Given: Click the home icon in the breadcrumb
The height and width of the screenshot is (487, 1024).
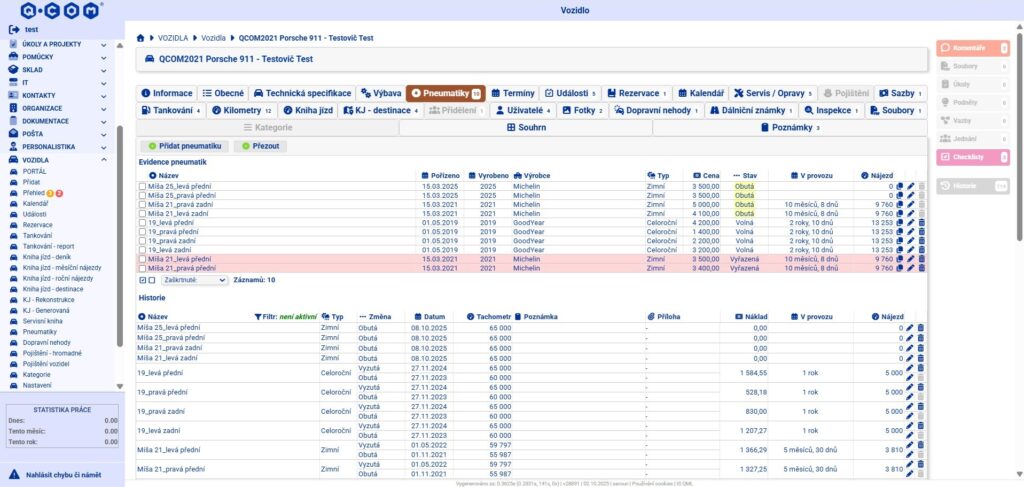Looking at the screenshot, I should pos(140,36).
